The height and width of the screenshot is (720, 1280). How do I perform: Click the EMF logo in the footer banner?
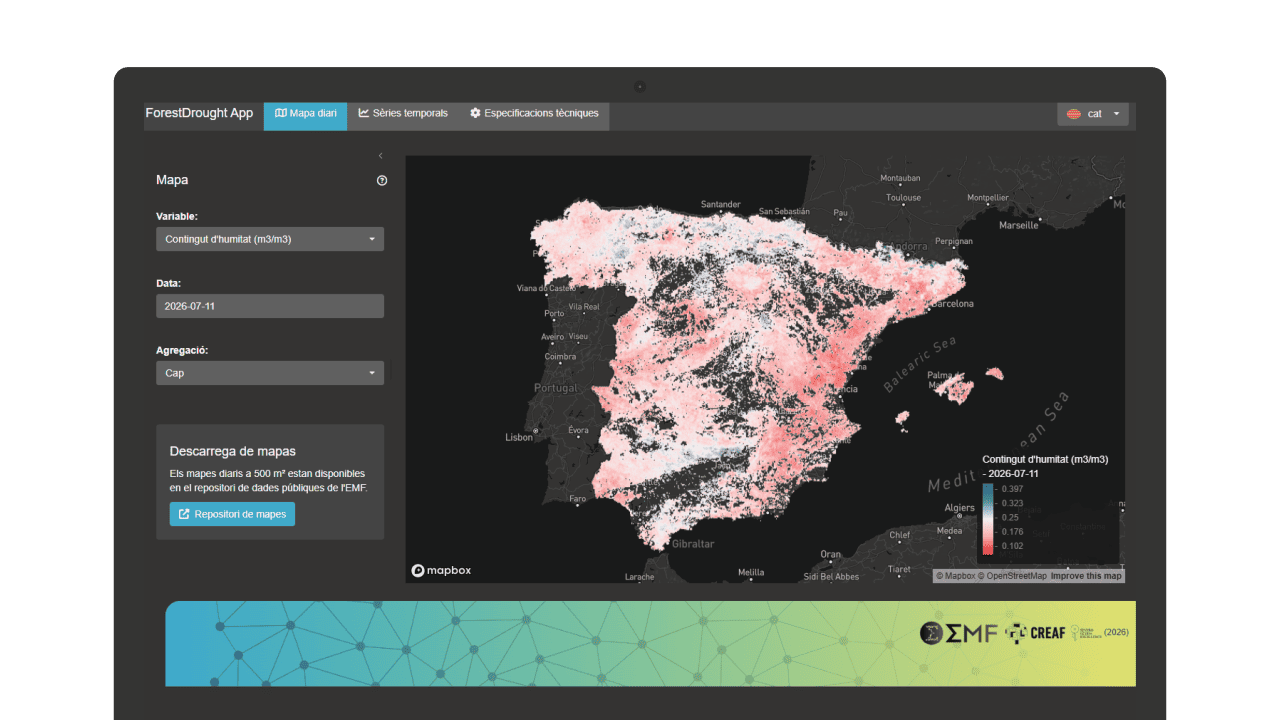959,632
